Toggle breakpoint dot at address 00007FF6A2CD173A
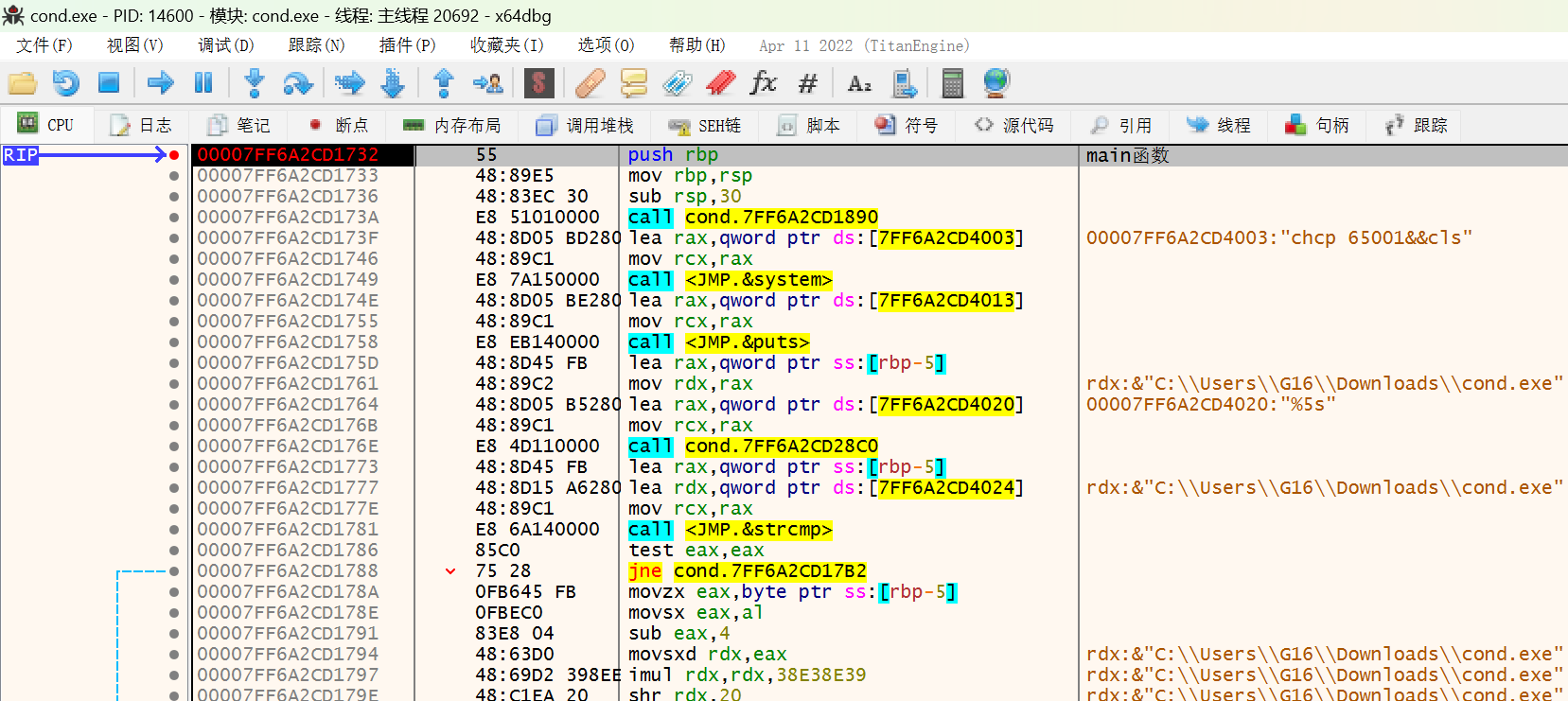Screen dimensions: 1568x701 [174, 218]
